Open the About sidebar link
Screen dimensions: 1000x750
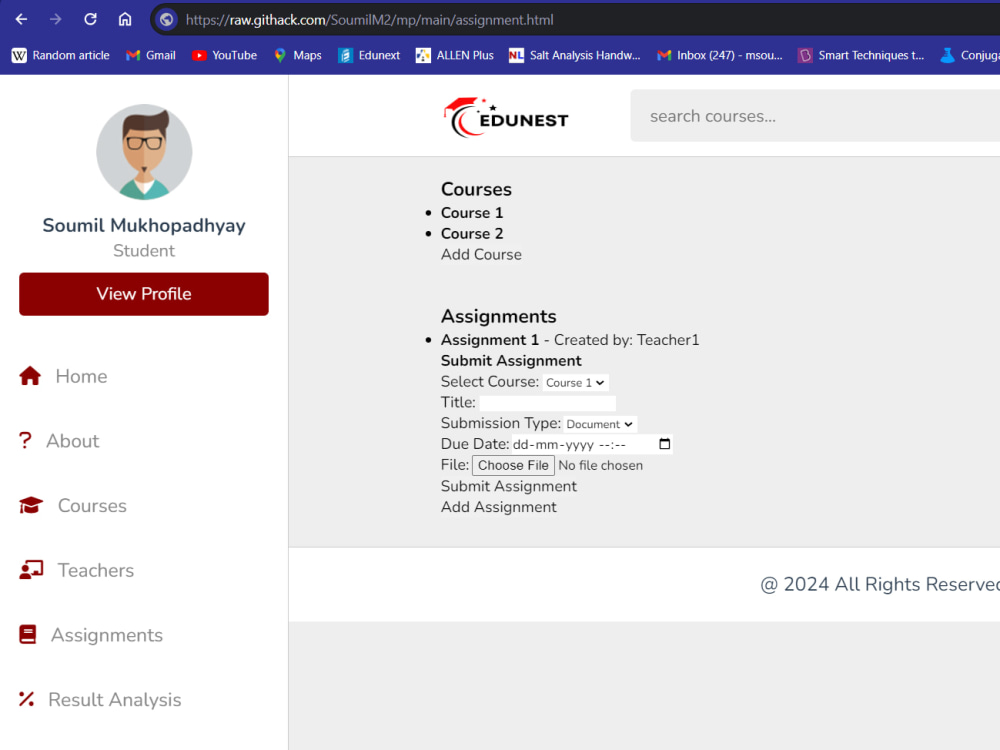pyautogui.click(x=73, y=441)
